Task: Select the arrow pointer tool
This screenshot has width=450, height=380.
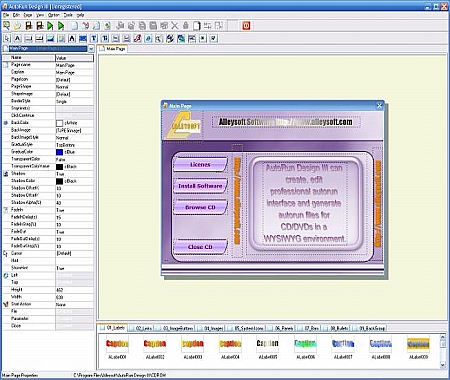Action: [7, 39]
